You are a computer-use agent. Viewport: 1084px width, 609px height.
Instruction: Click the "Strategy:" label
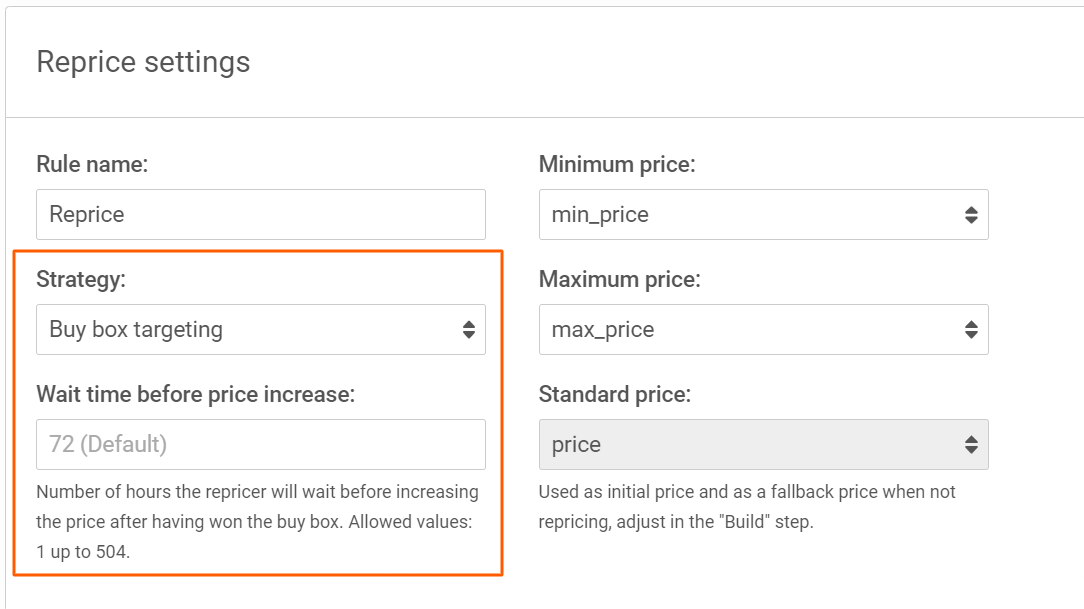(x=81, y=280)
